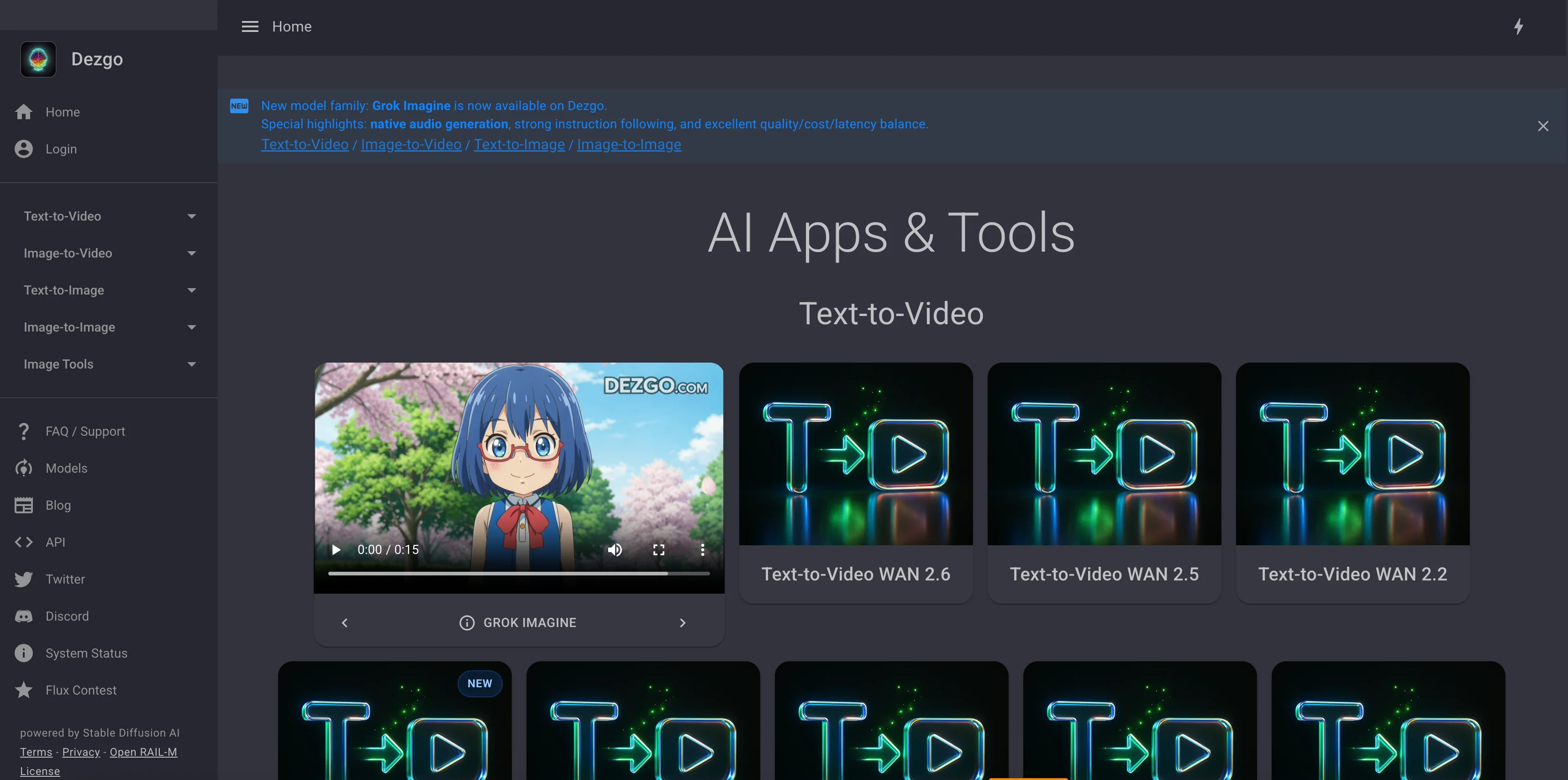Go to the next carousel video

tap(682, 623)
